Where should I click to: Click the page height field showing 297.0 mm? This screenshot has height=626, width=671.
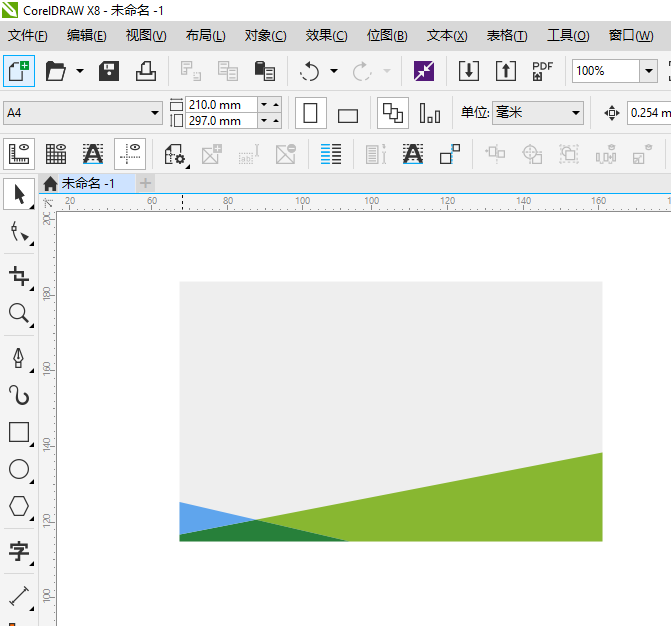[220, 121]
